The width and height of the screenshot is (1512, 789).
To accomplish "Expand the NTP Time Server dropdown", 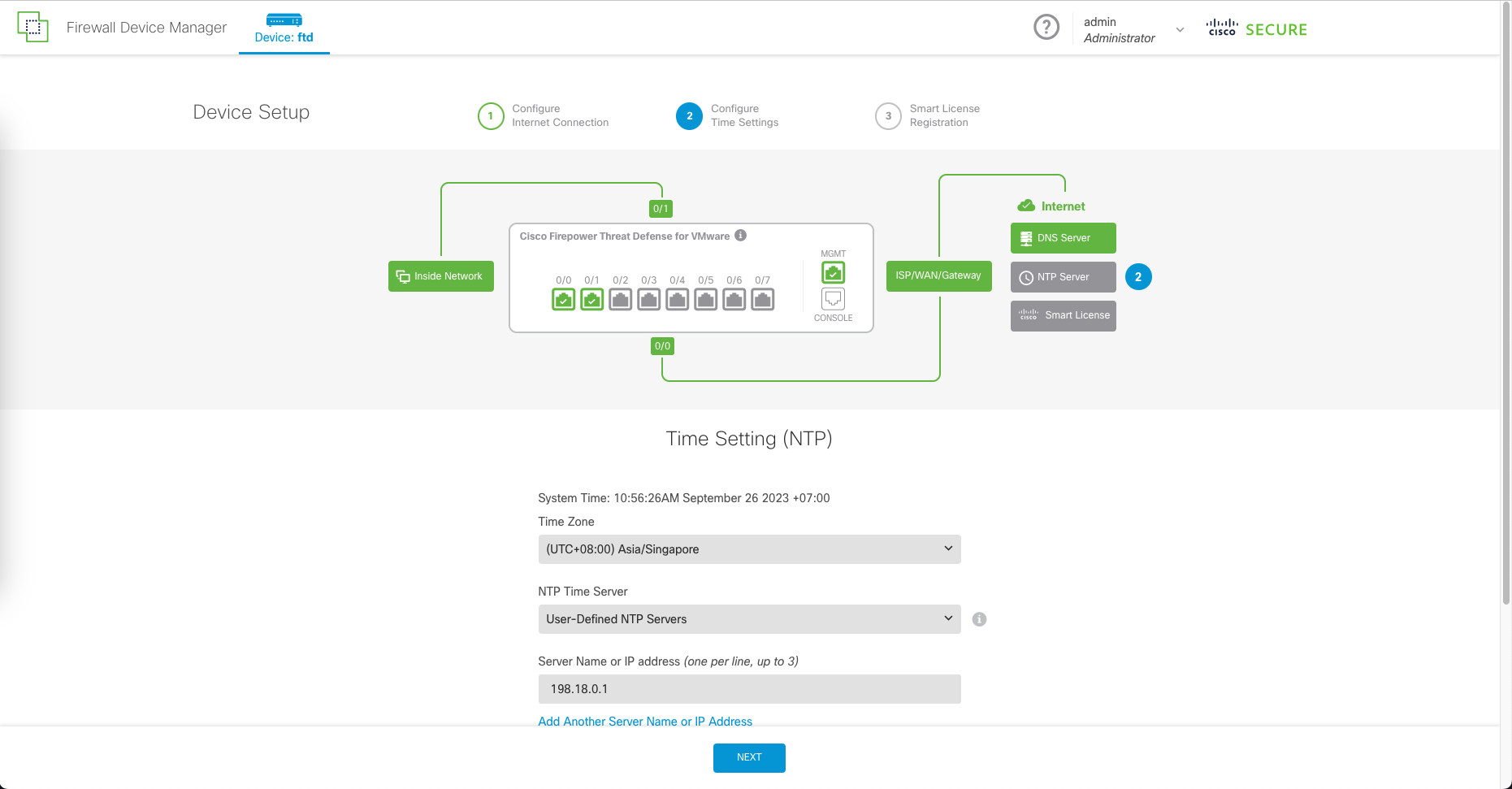I will click(748, 619).
